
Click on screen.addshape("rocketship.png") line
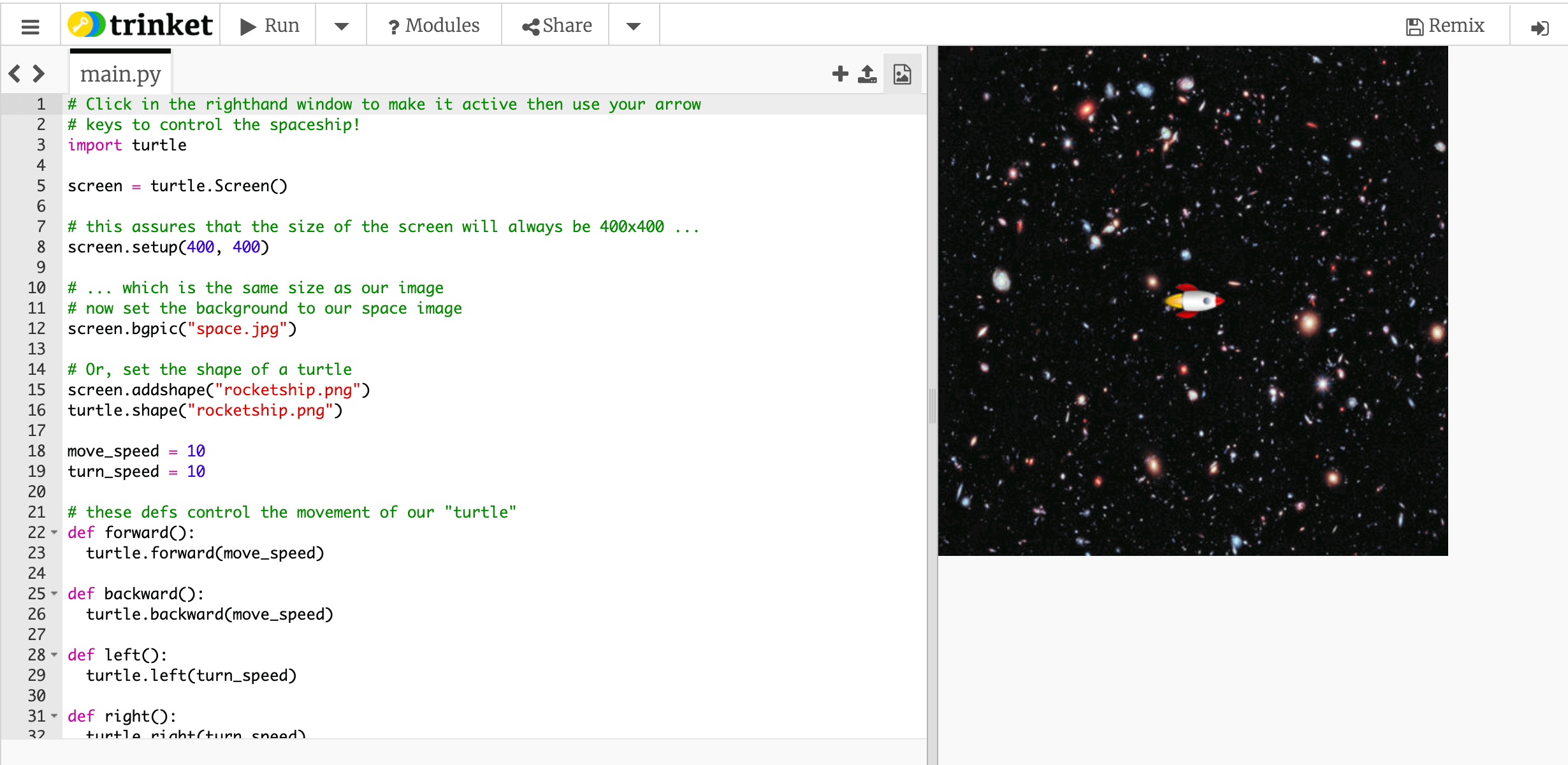(x=219, y=390)
